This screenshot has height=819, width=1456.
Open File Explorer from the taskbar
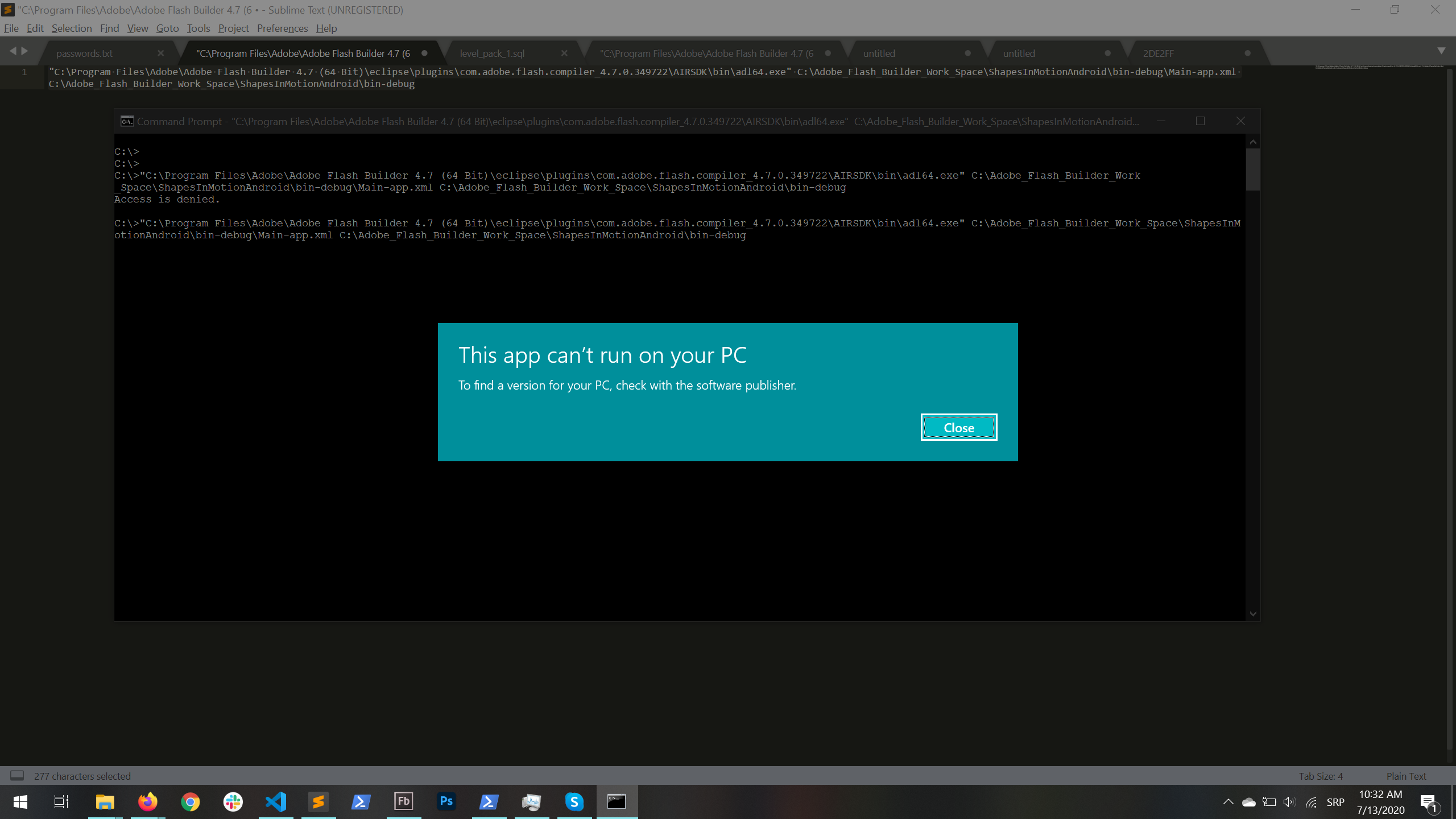105,801
